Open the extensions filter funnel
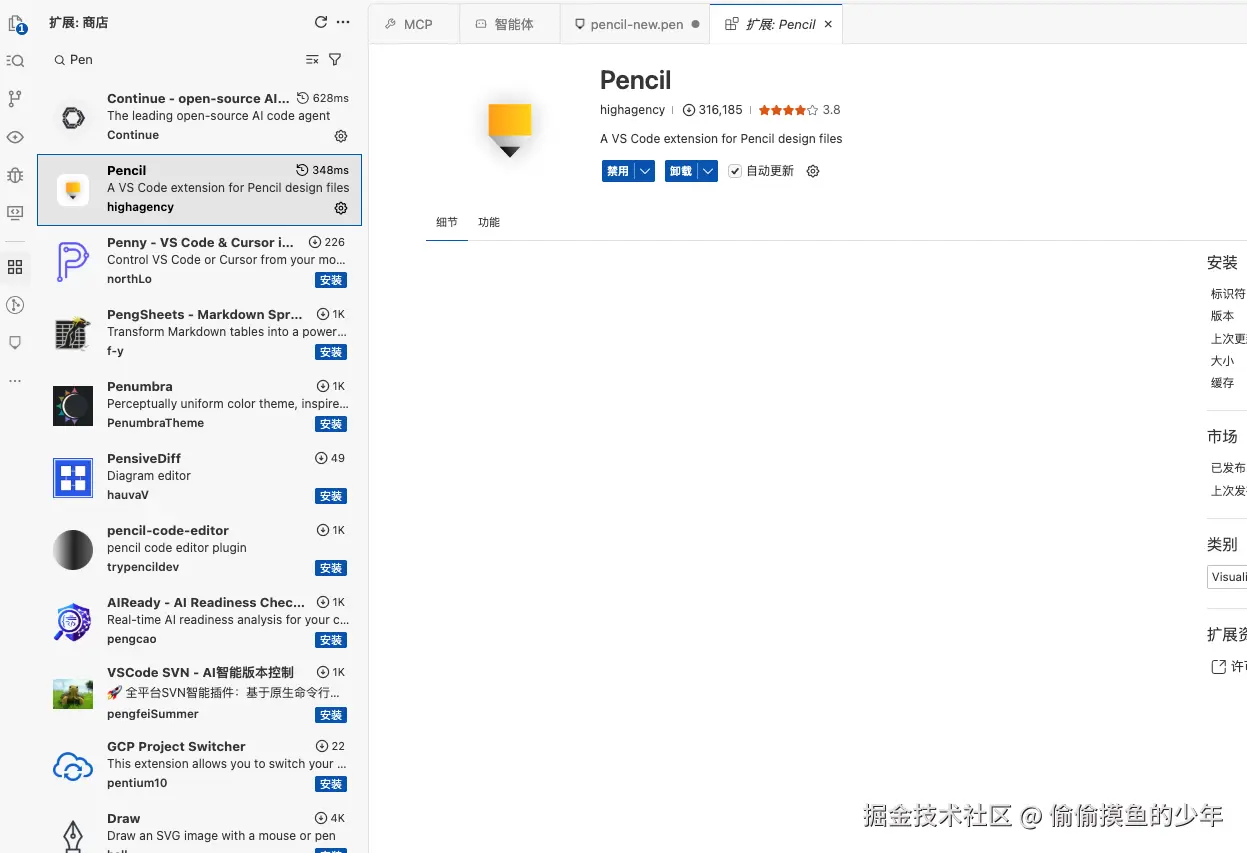Viewport: 1247px width, 853px height. pos(335,60)
